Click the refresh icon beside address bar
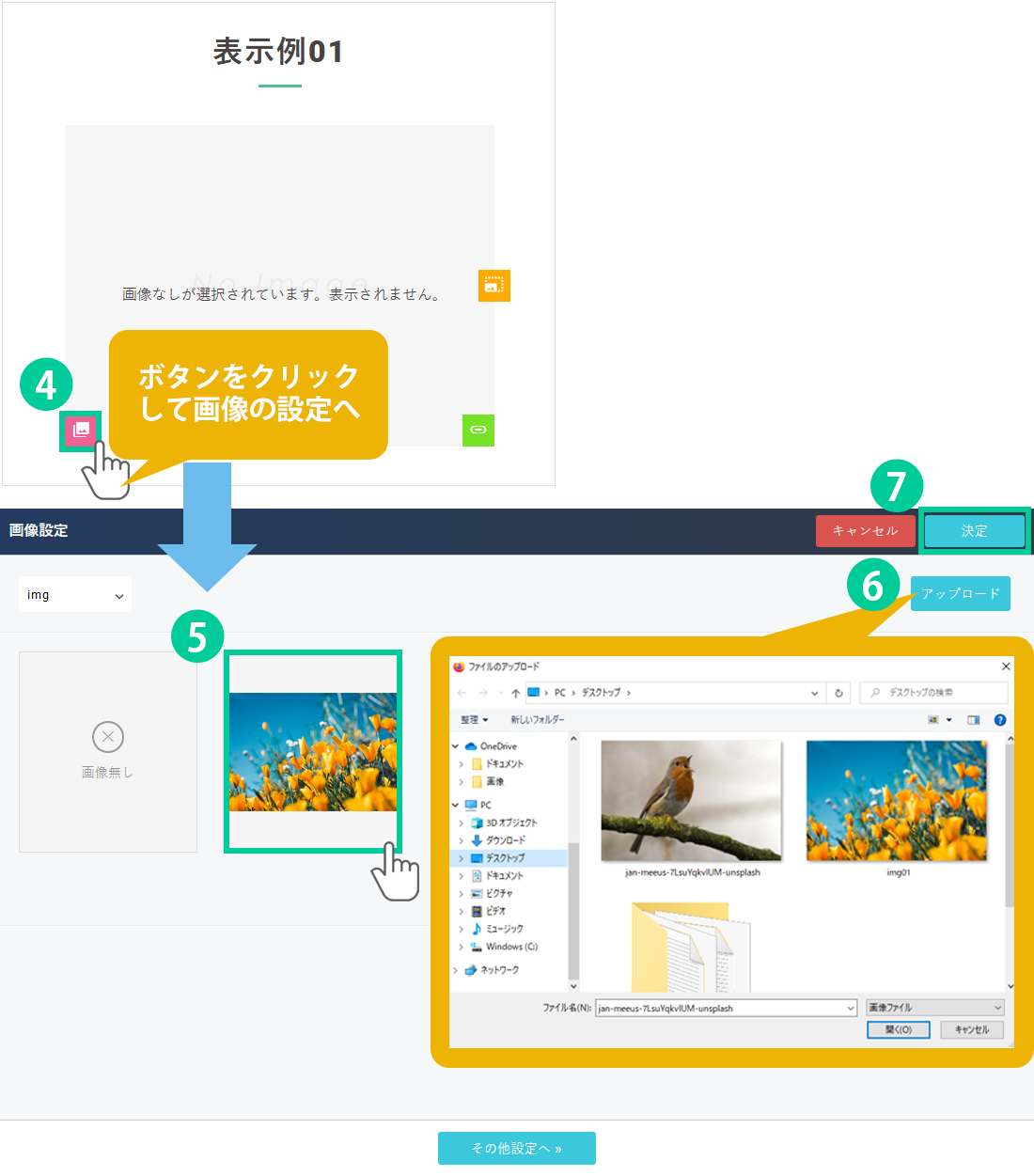 838,693
